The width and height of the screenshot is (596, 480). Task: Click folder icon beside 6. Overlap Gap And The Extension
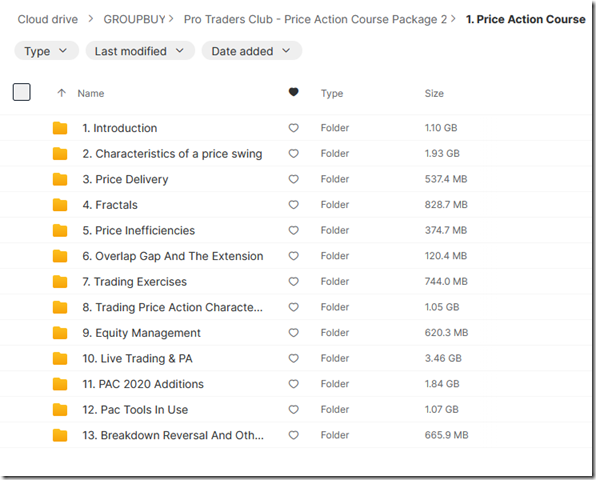click(x=60, y=256)
